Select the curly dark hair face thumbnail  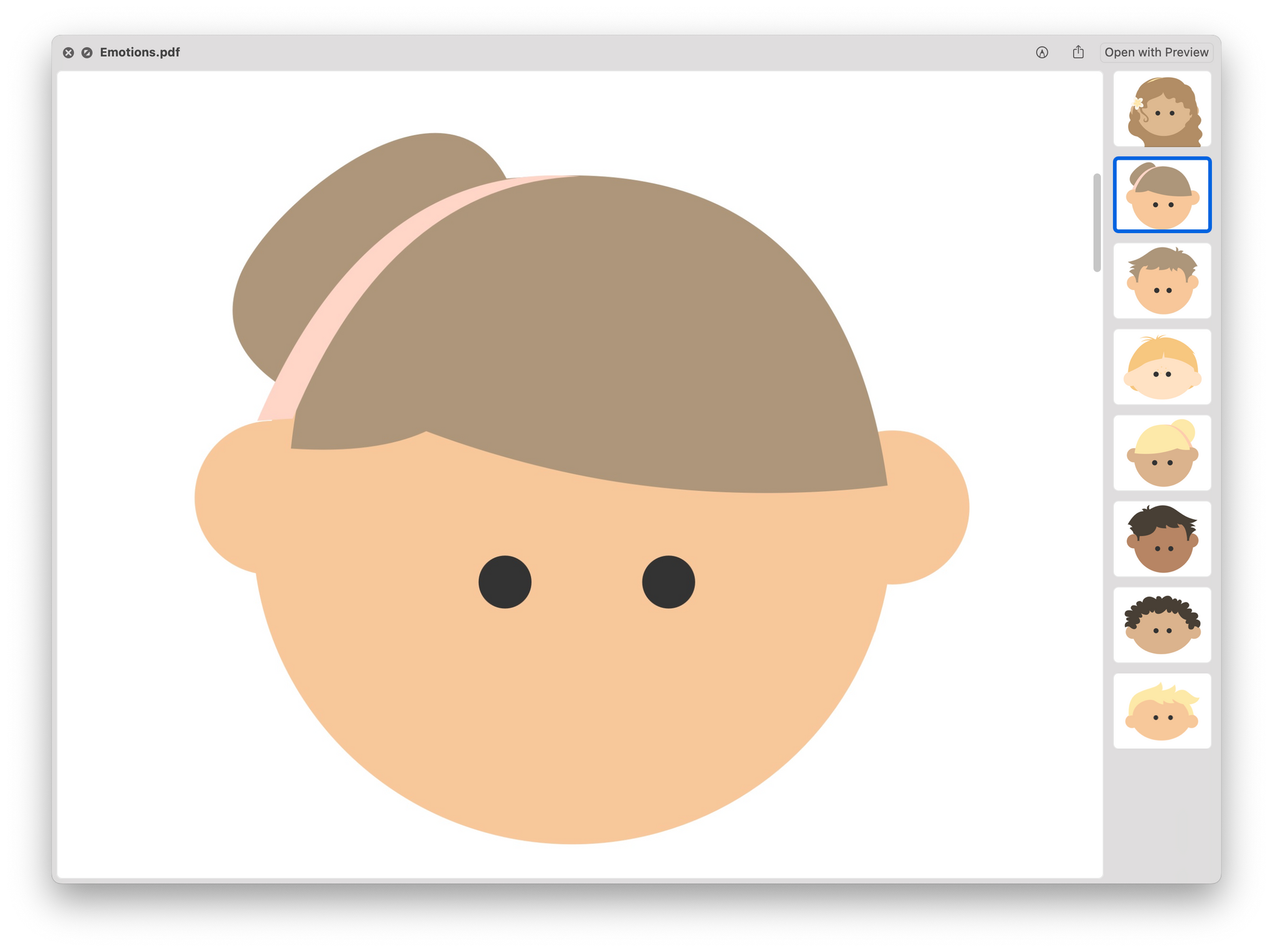pyautogui.click(x=1161, y=625)
